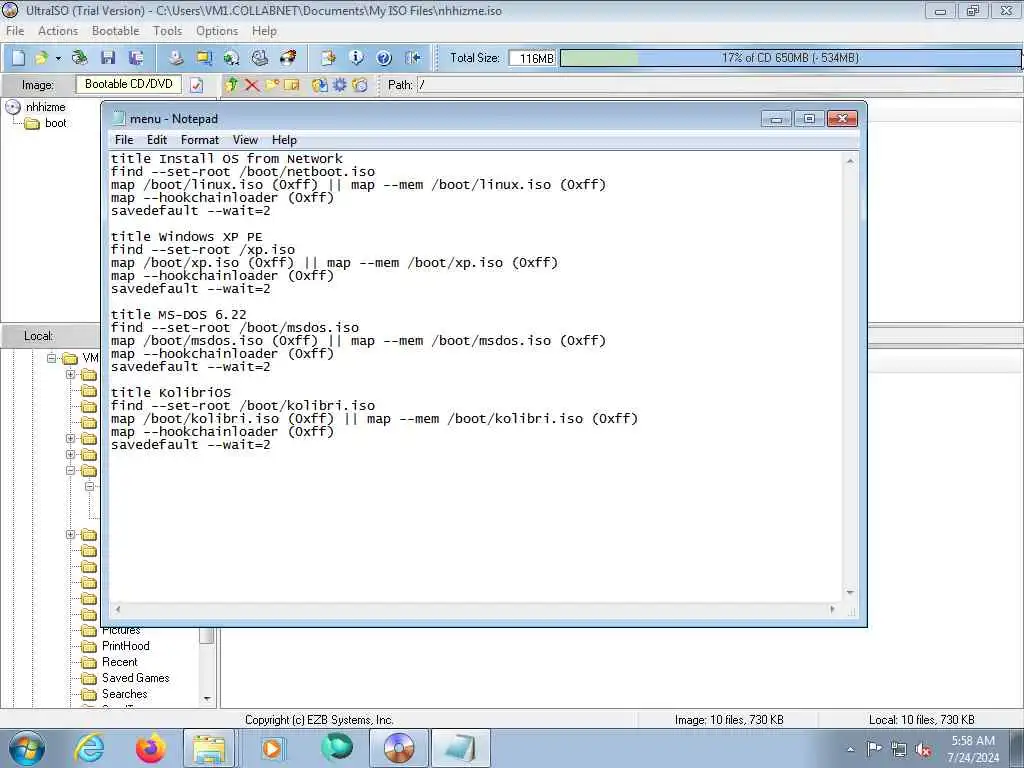Click the red X Delete icon
This screenshot has width=1024, height=768.
pos(251,85)
